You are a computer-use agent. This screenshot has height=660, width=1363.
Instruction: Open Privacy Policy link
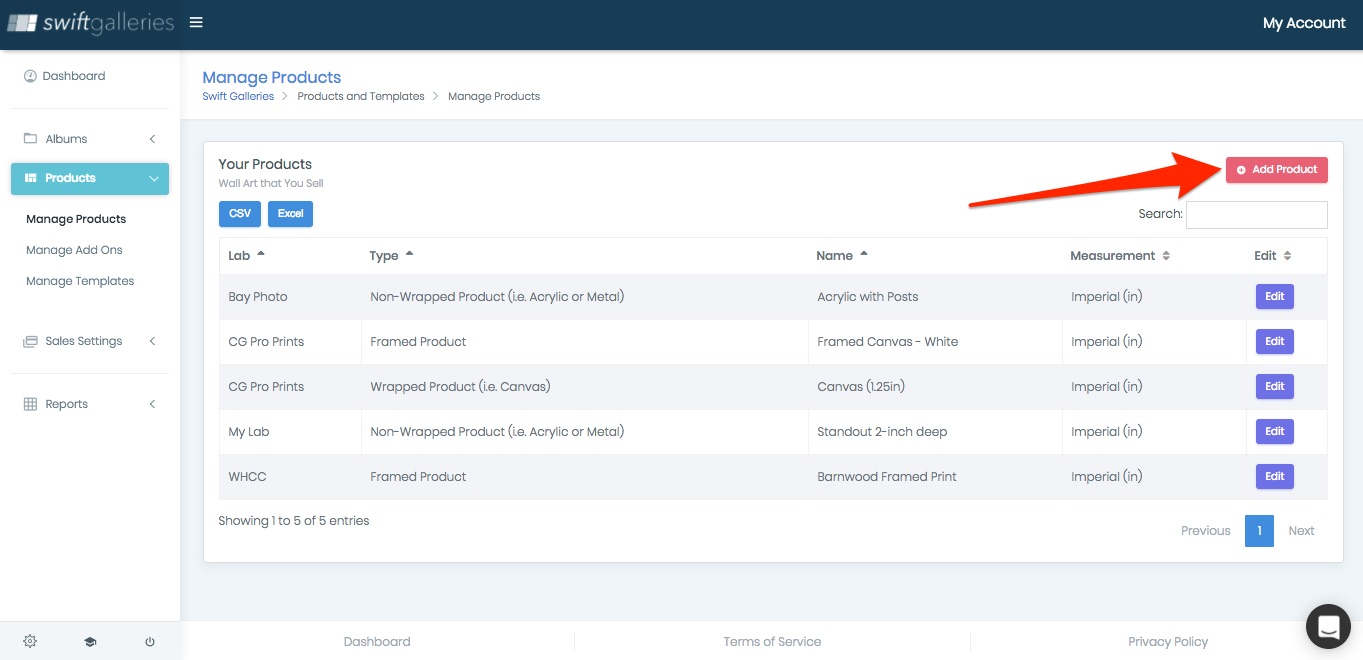(1168, 642)
